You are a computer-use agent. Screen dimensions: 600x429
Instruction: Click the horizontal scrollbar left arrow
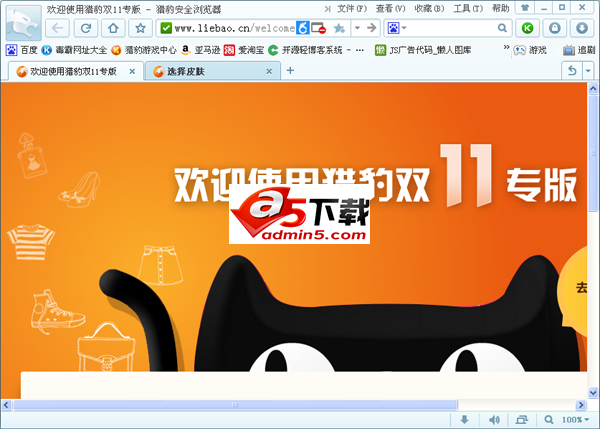point(6,405)
